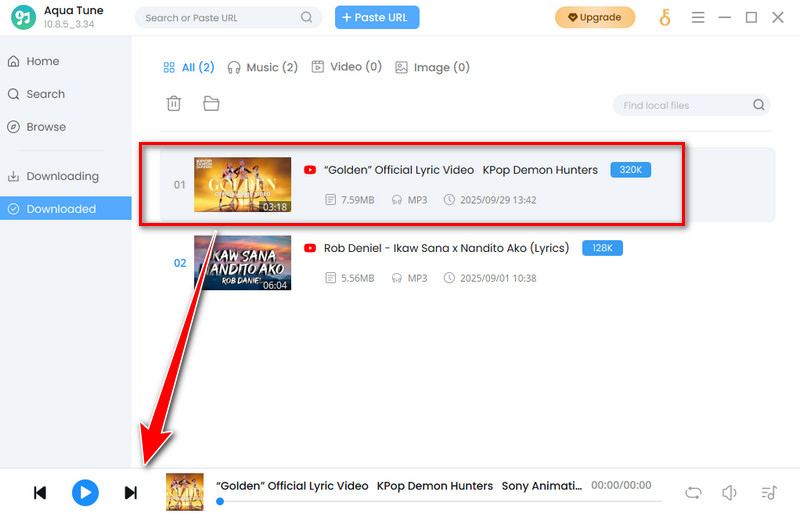Click the version number 10.8.5_3.34
800x514 pixels.
(x=69, y=24)
